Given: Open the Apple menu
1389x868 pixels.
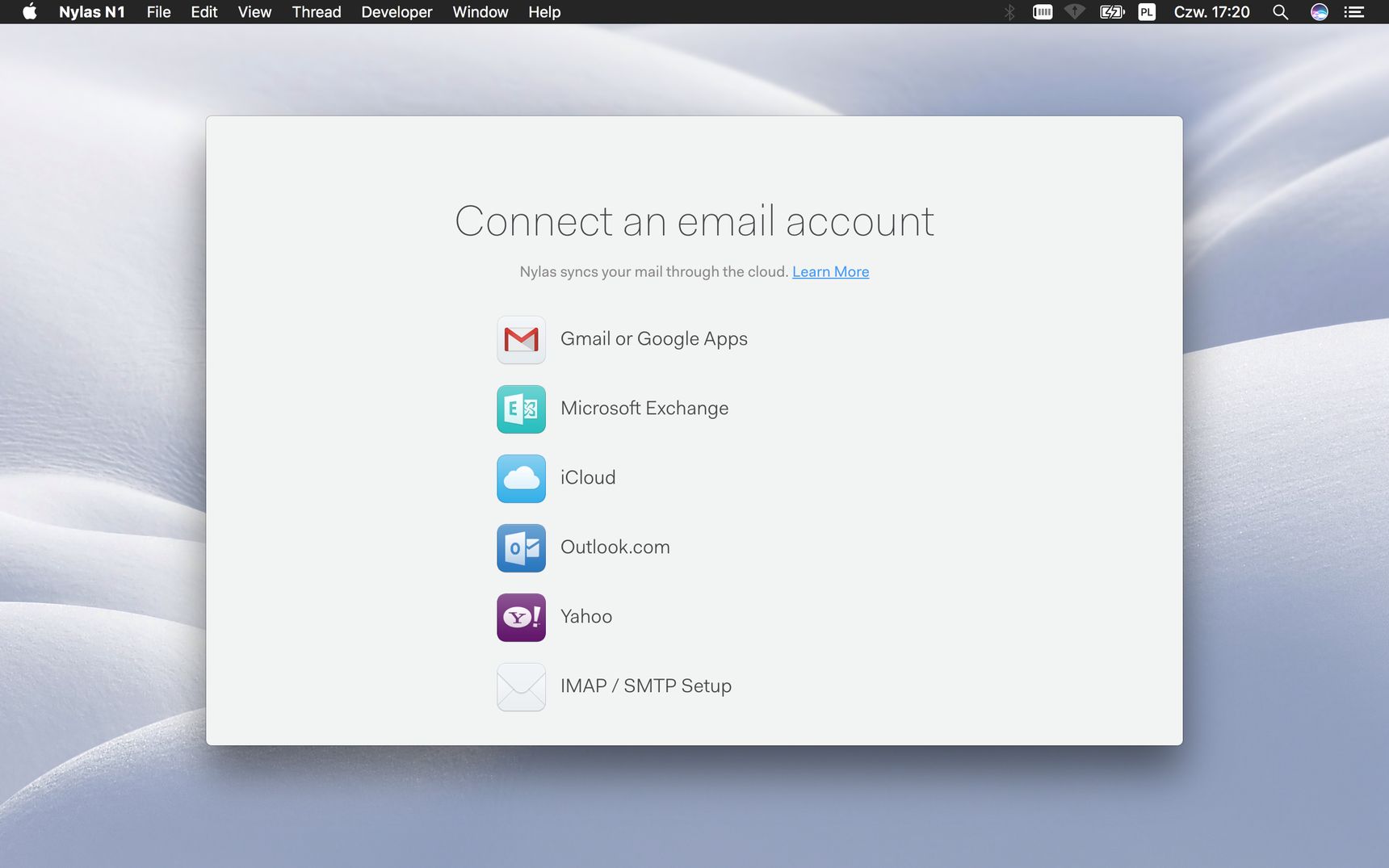Looking at the screenshot, I should (30, 11).
